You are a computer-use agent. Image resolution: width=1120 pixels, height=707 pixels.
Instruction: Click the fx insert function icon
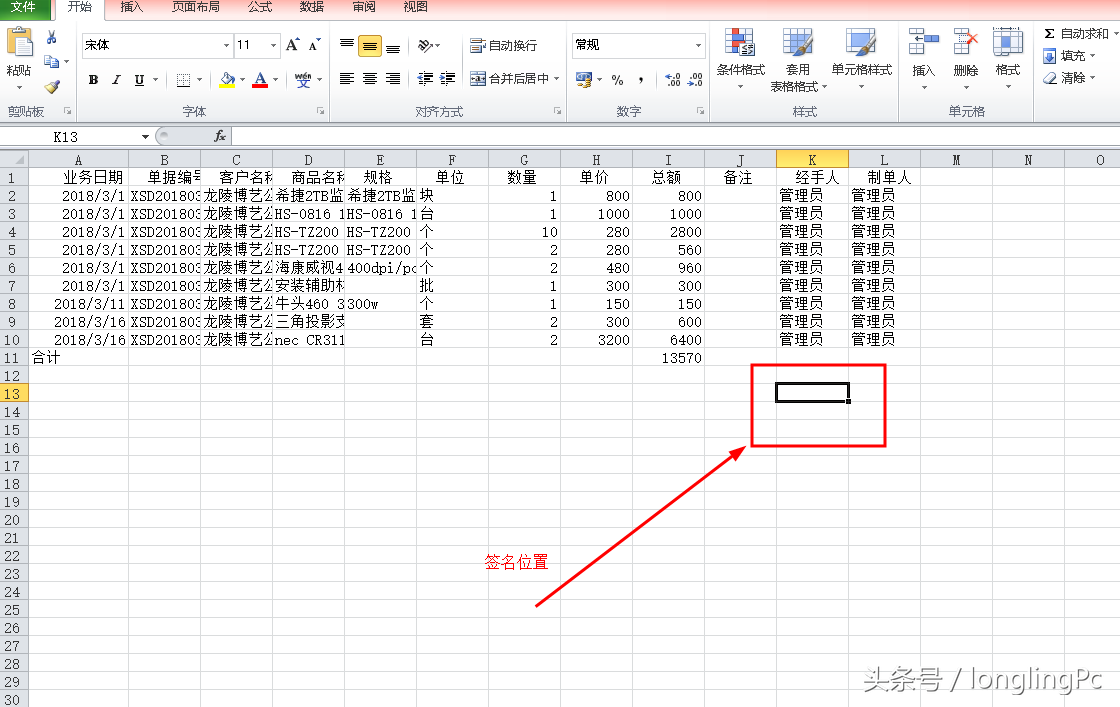(x=220, y=136)
